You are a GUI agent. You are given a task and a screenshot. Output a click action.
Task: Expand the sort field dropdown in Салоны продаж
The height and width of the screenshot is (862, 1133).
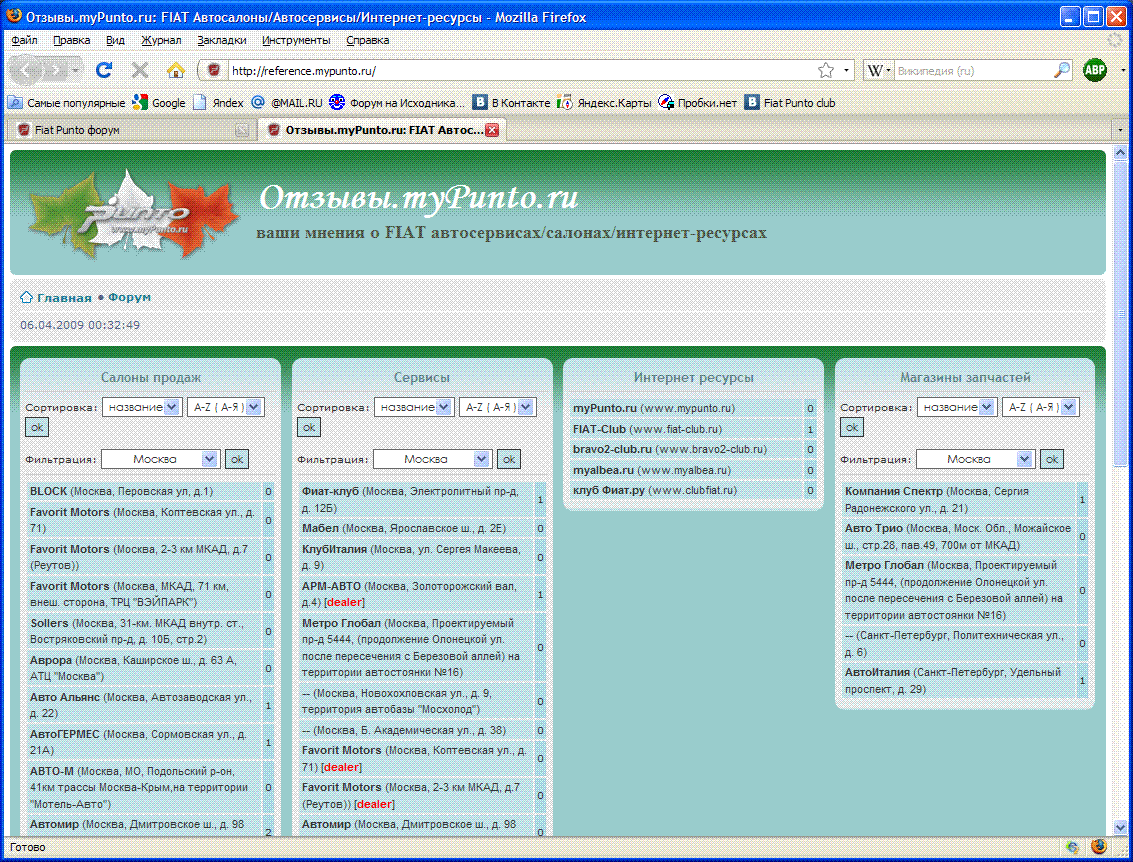142,407
